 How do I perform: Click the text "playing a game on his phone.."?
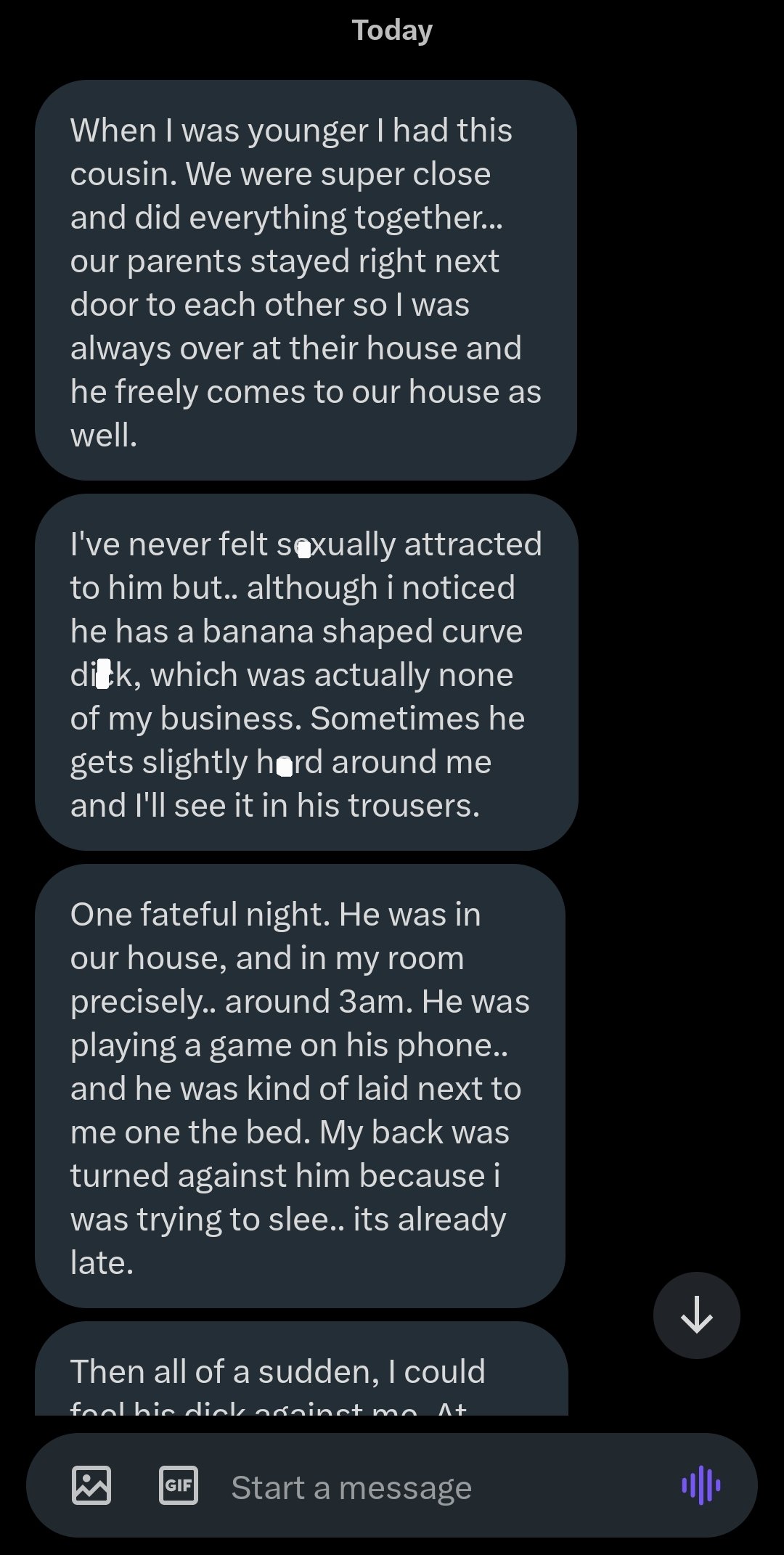(x=289, y=1045)
